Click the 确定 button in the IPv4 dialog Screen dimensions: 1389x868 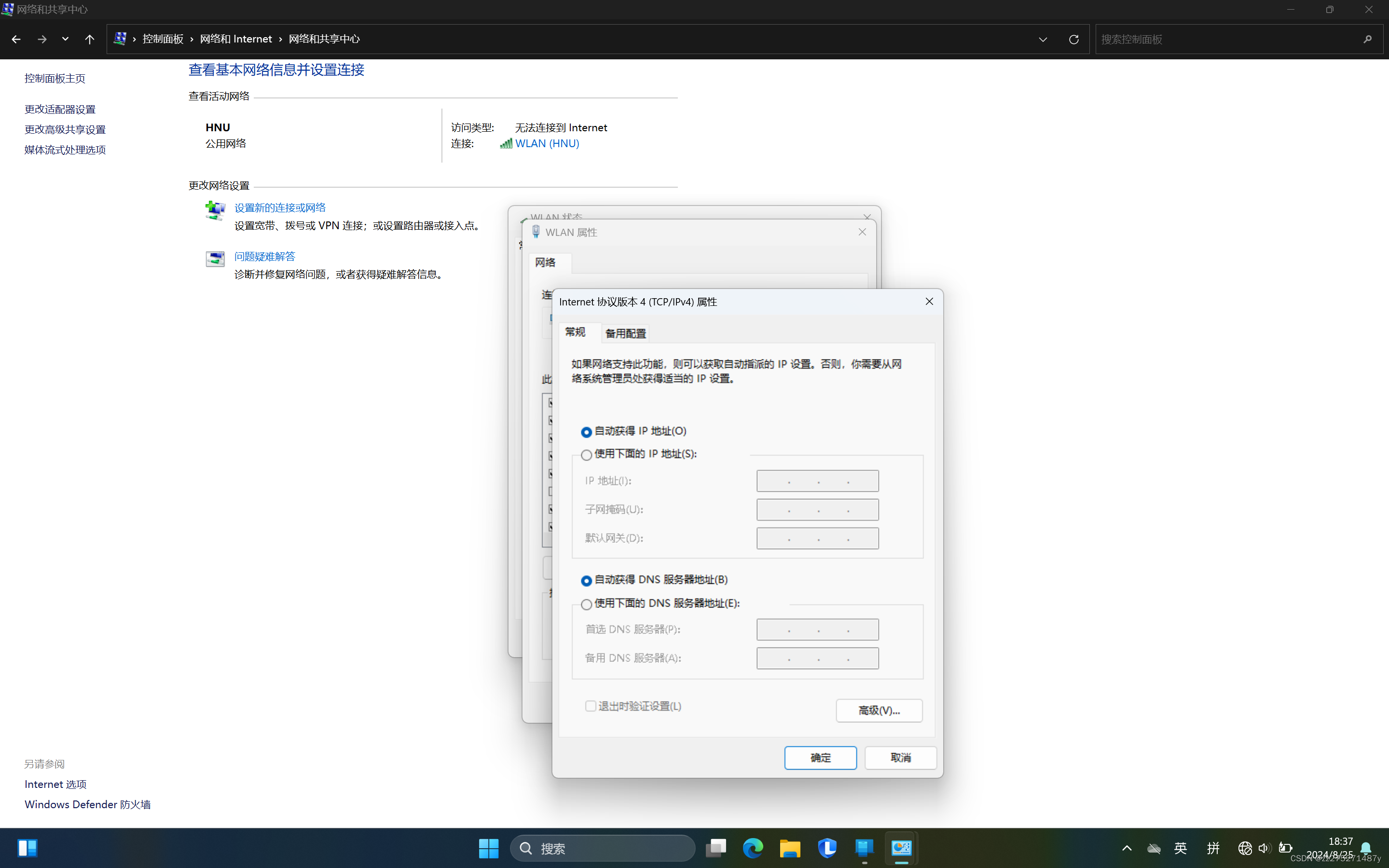820,758
